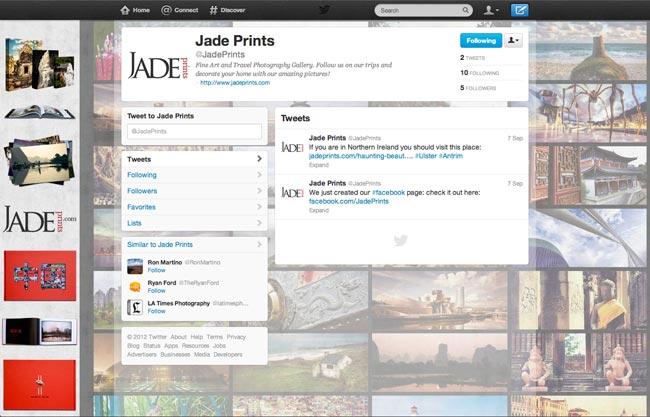Screen dimensions: 650x417
Task: Select Followers in the profile sidebar menu
Action: click(x=194, y=191)
